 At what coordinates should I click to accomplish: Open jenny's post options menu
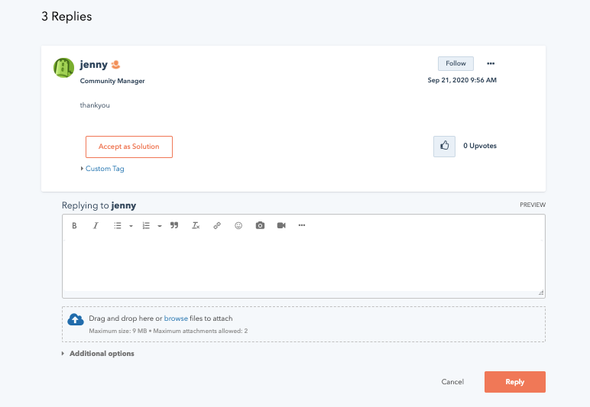(491, 64)
